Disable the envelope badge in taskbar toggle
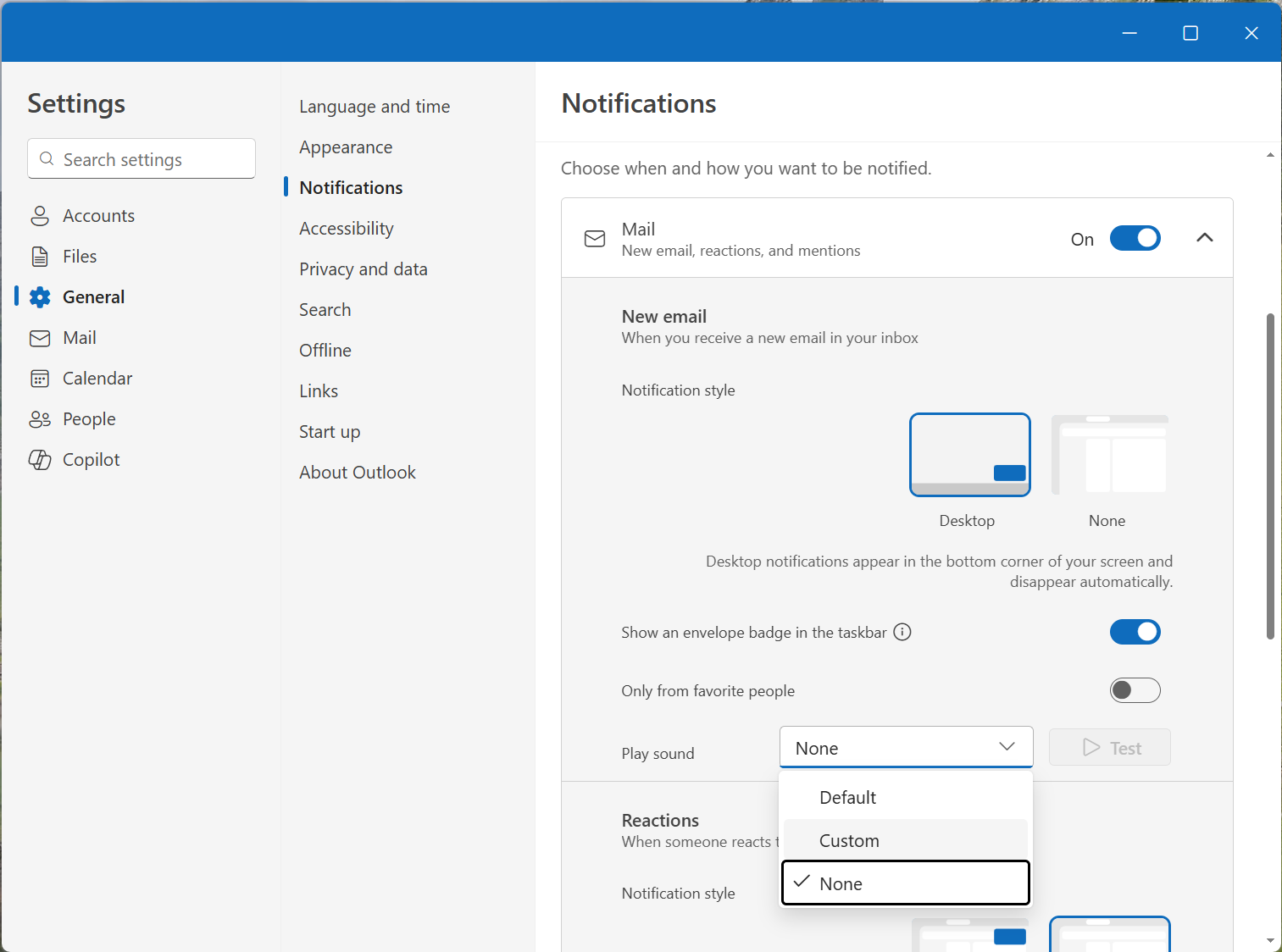This screenshot has height=952, width=1282. point(1135,632)
